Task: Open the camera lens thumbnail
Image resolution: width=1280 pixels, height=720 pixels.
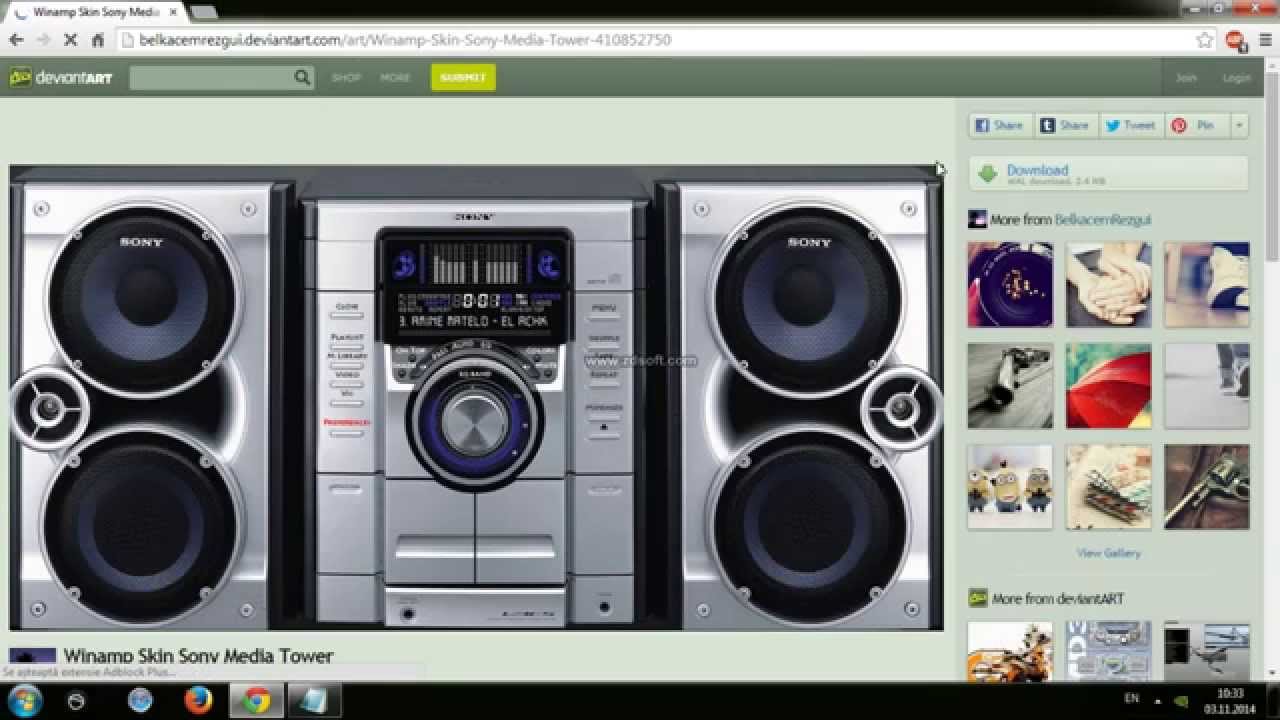Action: pyautogui.click(x=1010, y=284)
